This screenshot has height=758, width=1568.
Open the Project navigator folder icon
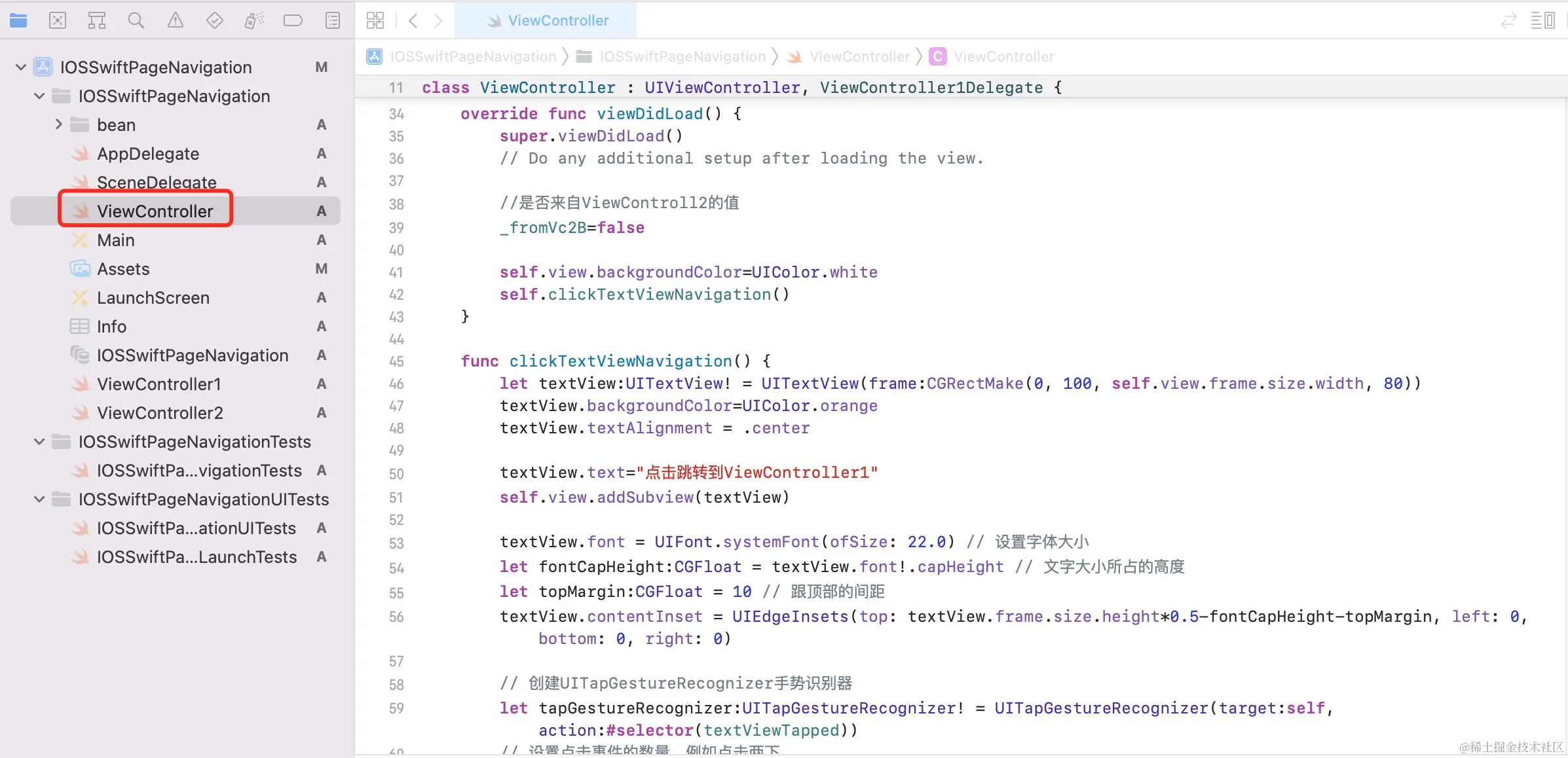[18, 21]
